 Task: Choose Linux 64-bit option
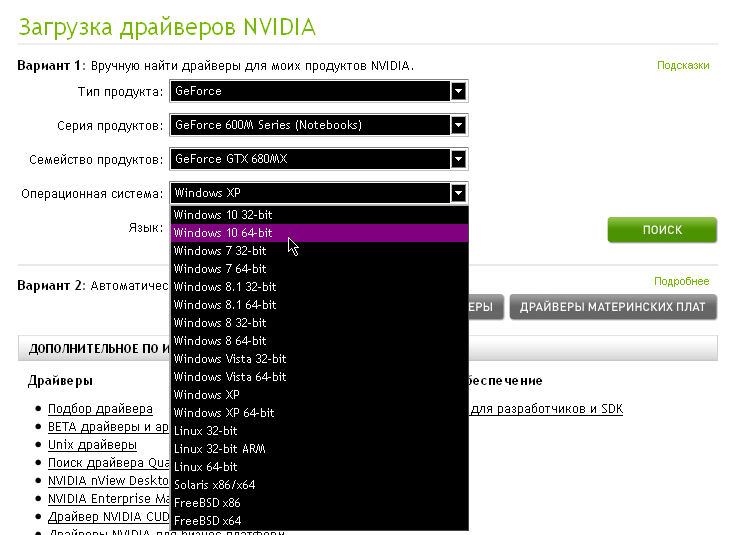coord(319,466)
